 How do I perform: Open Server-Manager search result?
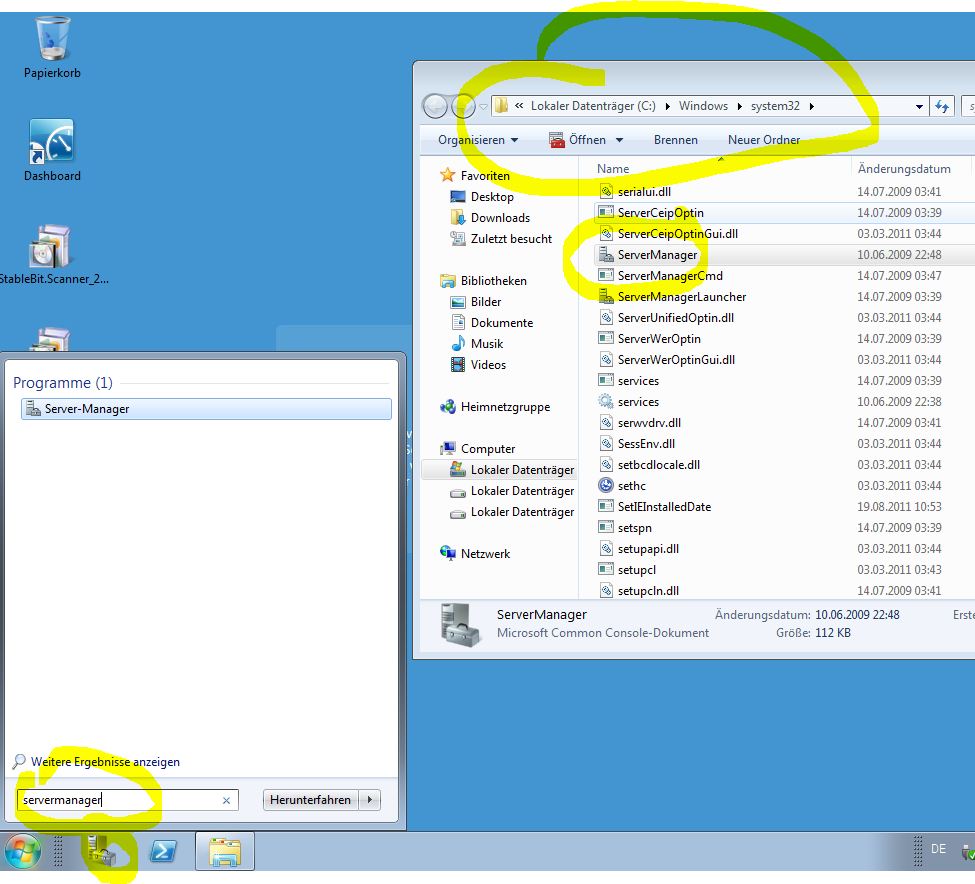point(206,409)
